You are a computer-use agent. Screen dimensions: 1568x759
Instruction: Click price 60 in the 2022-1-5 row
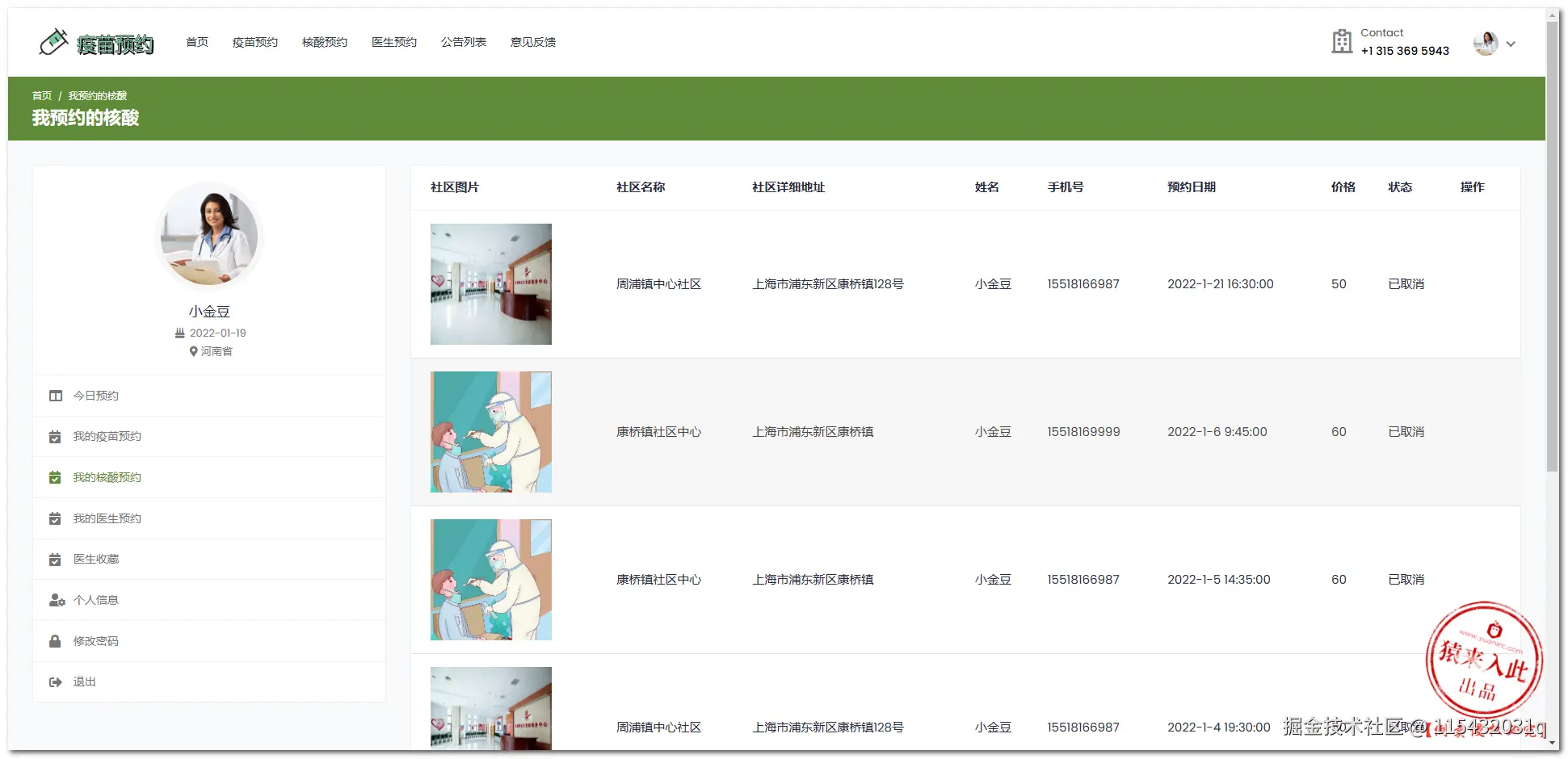tap(1339, 580)
